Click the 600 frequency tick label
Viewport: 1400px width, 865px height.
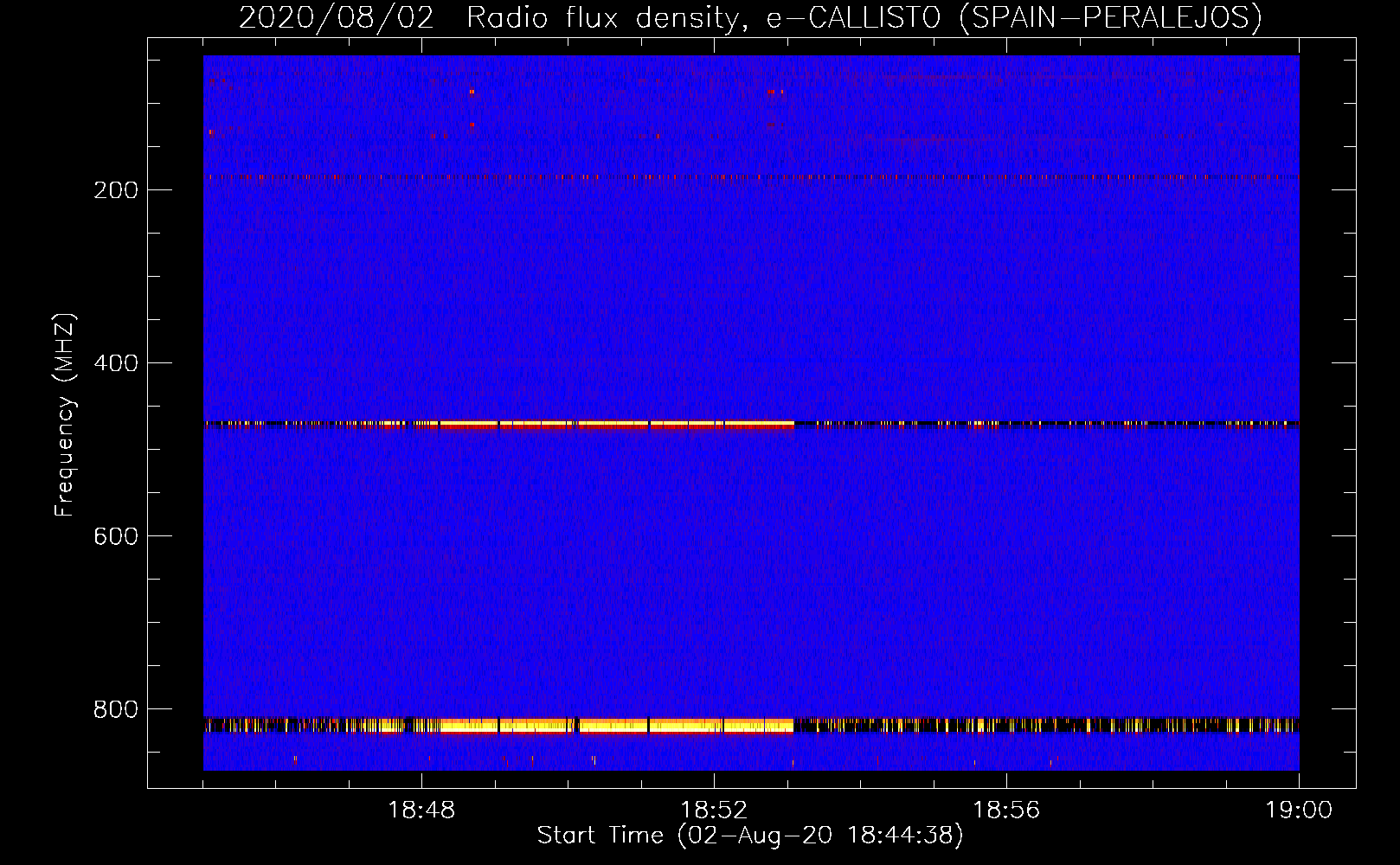pyautogui.click(x=116, y=536)
